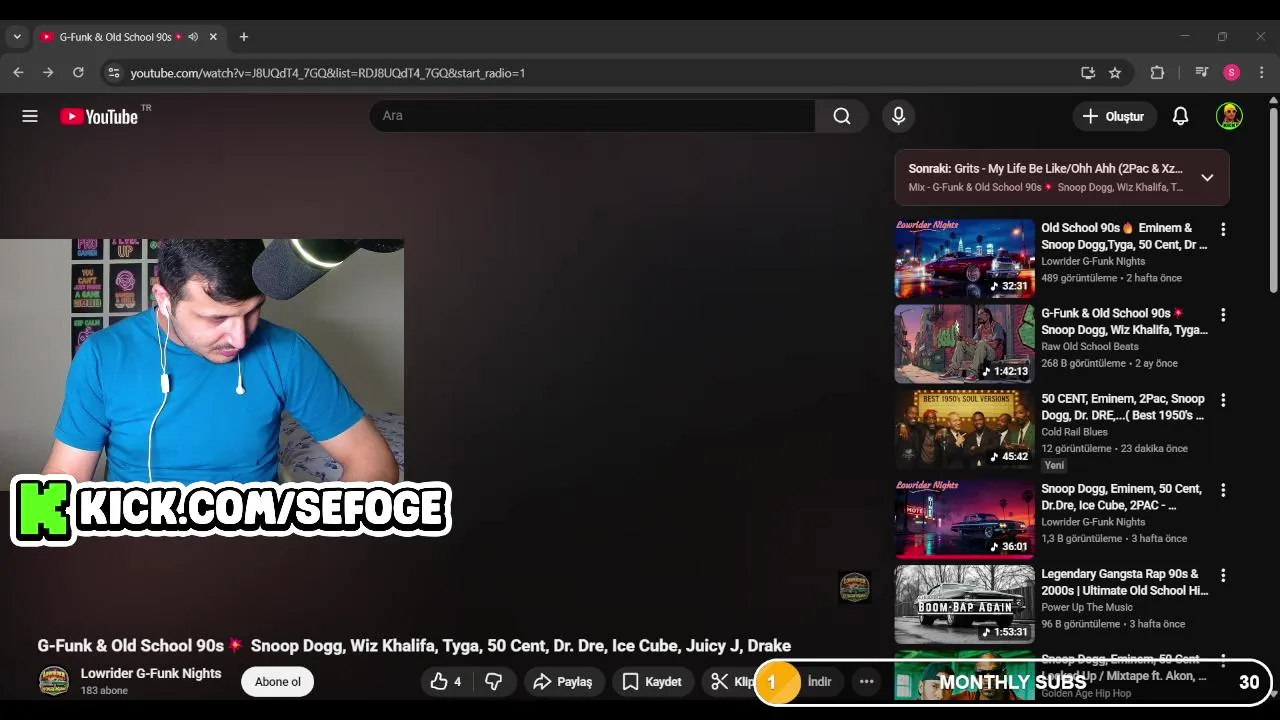
Task: Save the video with Kaydet
Action: coord(652,682)
